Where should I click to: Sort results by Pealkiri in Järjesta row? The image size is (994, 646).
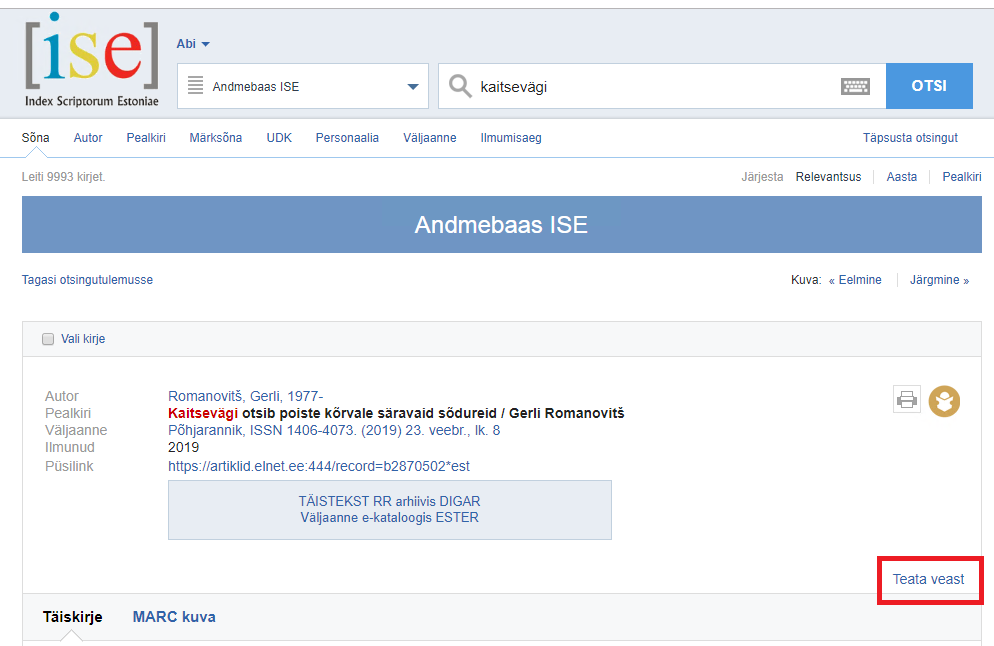pyautogui.click(x=962, y=177)
